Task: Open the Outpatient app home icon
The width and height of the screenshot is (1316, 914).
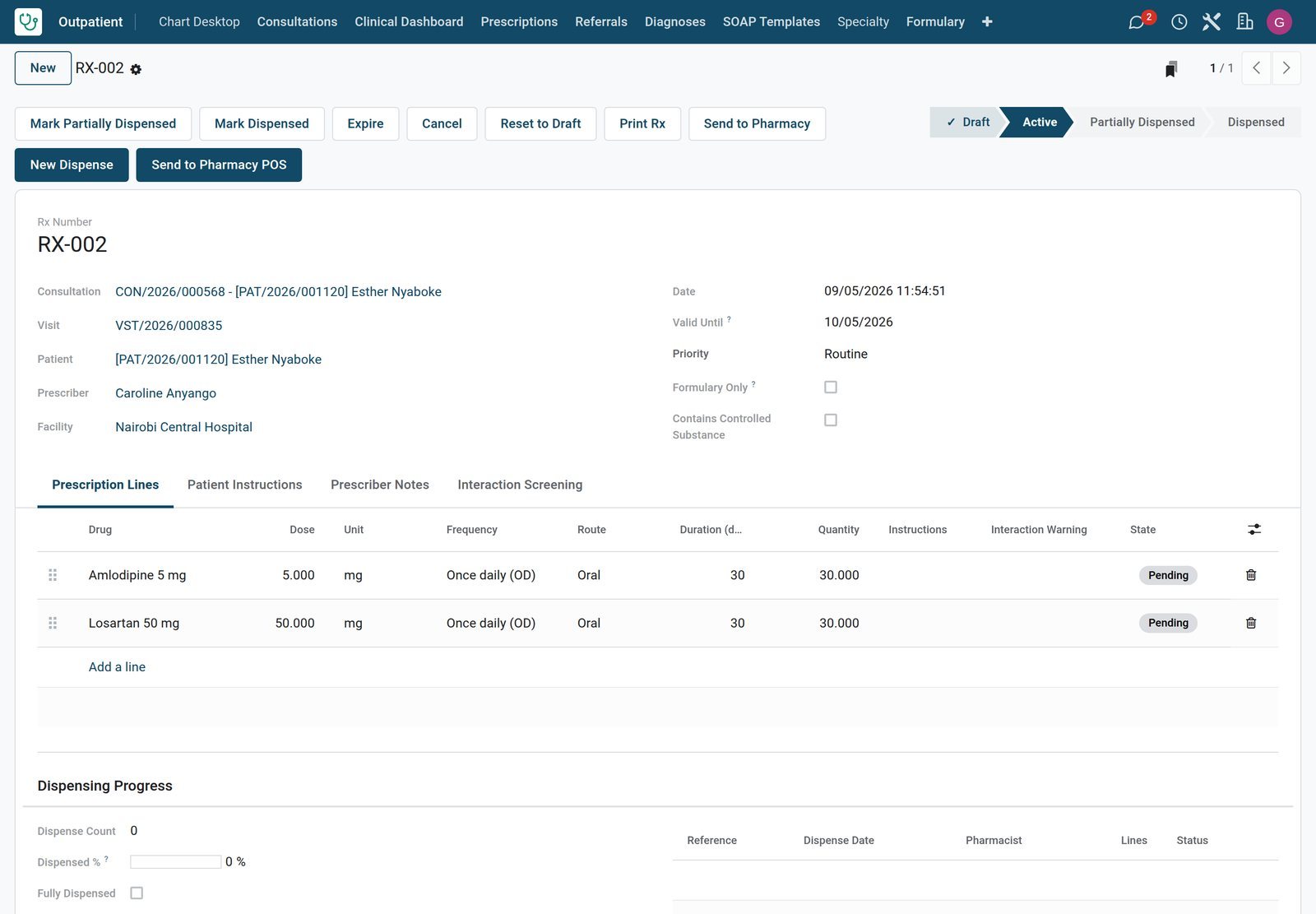Action: tap(29, 21)
